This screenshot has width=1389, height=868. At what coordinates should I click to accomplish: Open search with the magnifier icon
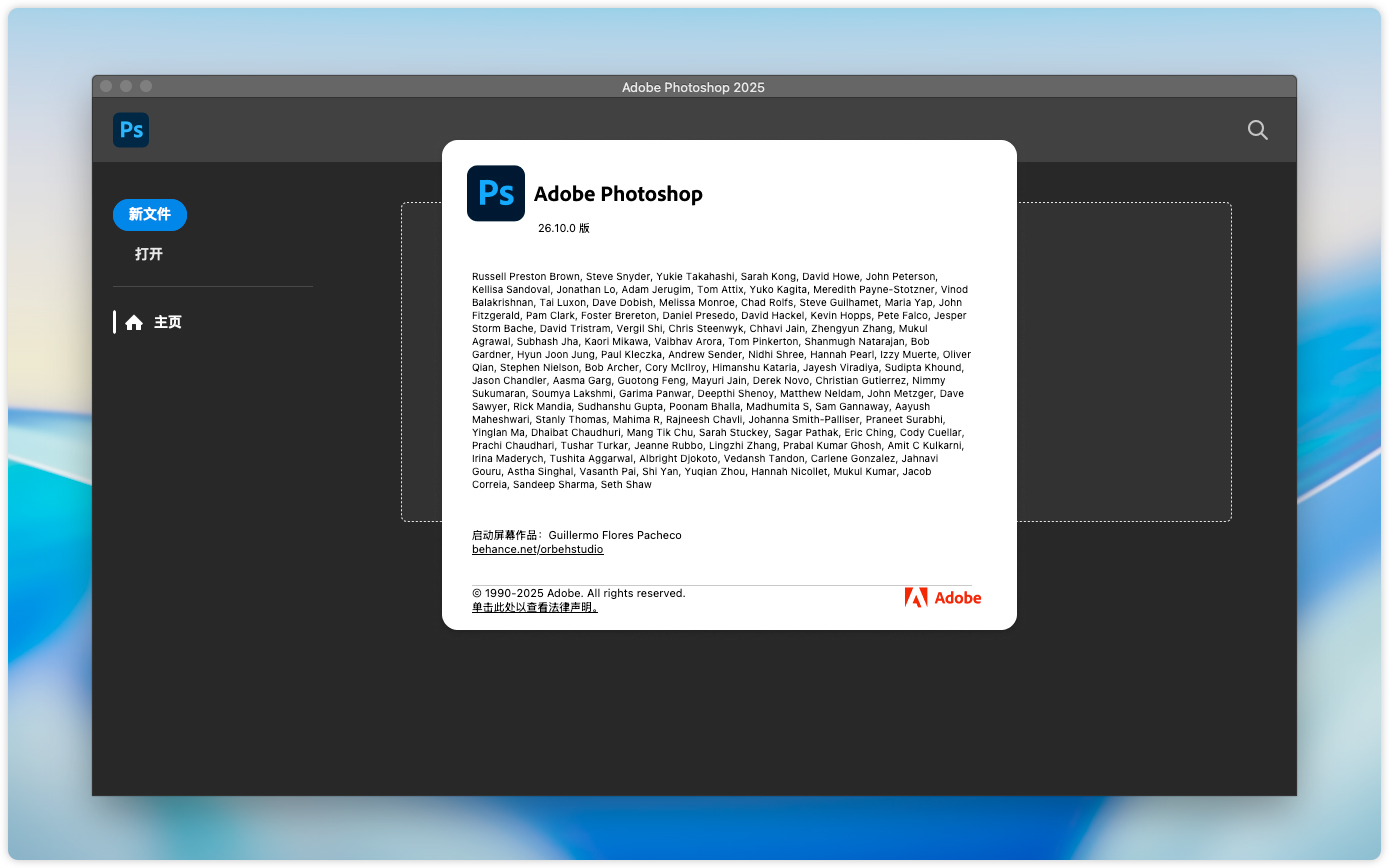1257,130
